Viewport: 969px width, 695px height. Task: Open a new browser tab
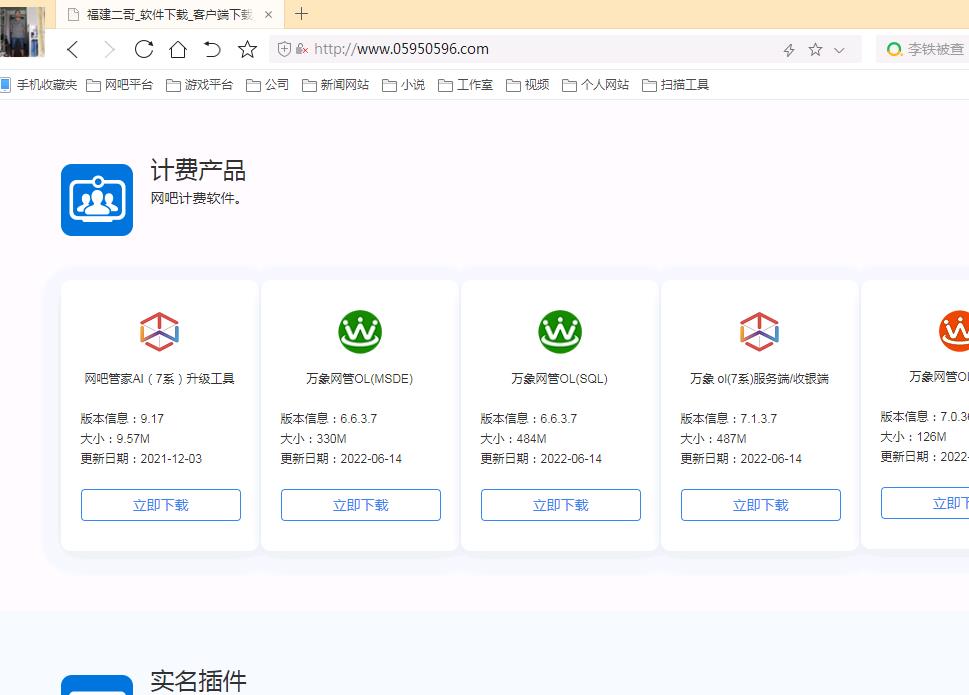tap(302, 15)
